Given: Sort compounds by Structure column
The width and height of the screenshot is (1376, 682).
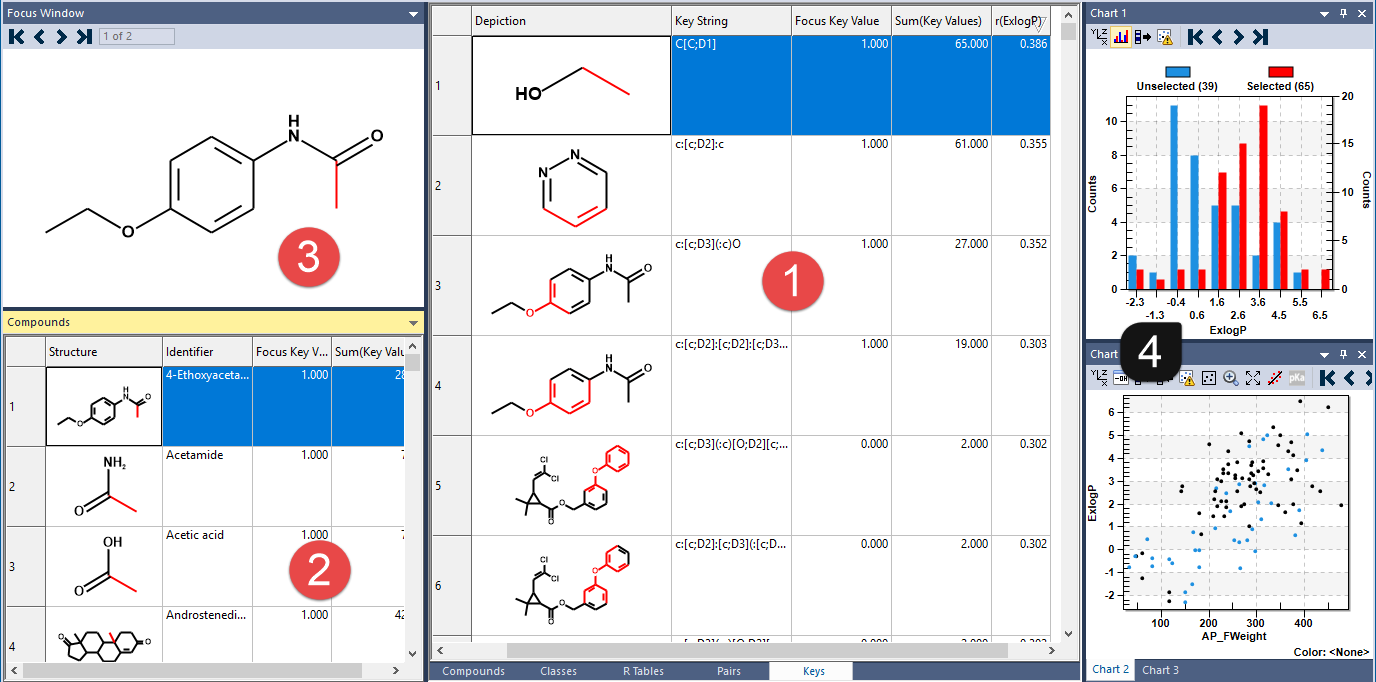Looking at the screenshot, I should pyautogui.click(x=104, y=352).
